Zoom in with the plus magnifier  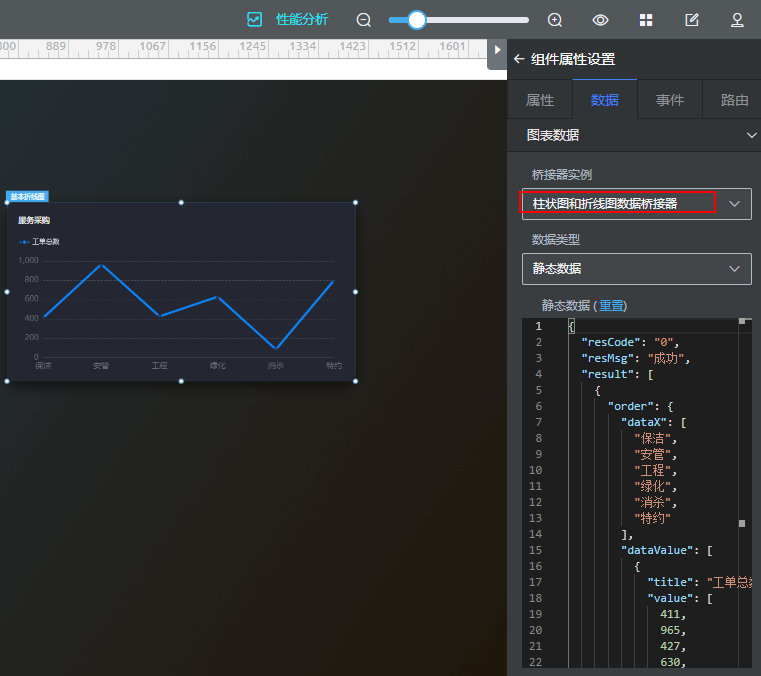tap(555, 20)
